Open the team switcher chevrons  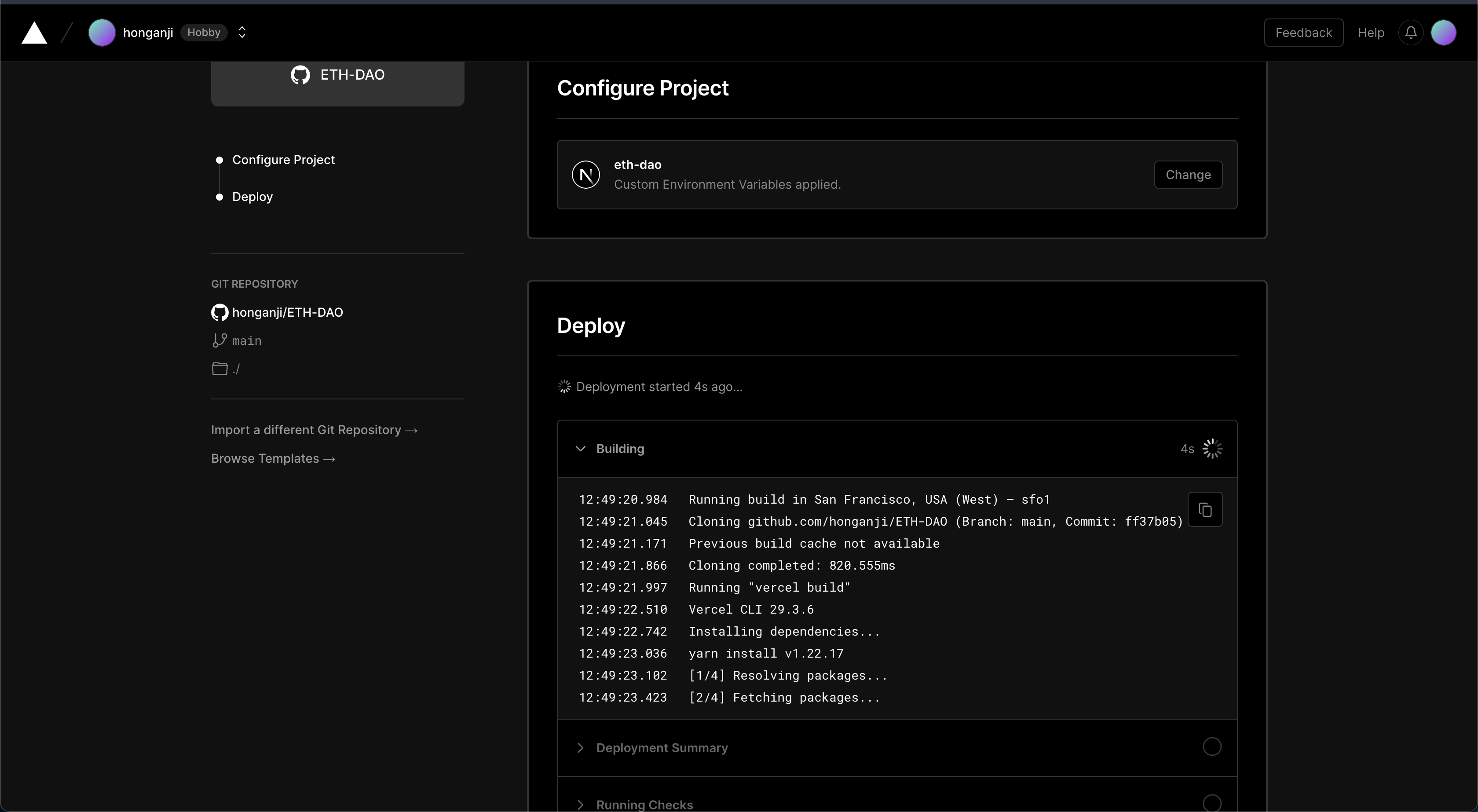(x=242, y=33)
